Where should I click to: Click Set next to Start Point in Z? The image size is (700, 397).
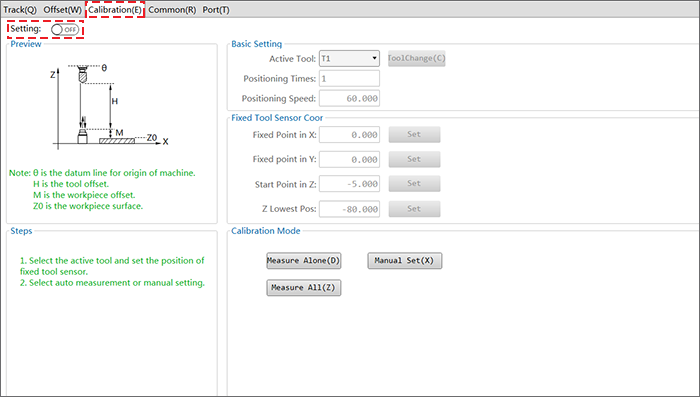click(x=414, y=184)
